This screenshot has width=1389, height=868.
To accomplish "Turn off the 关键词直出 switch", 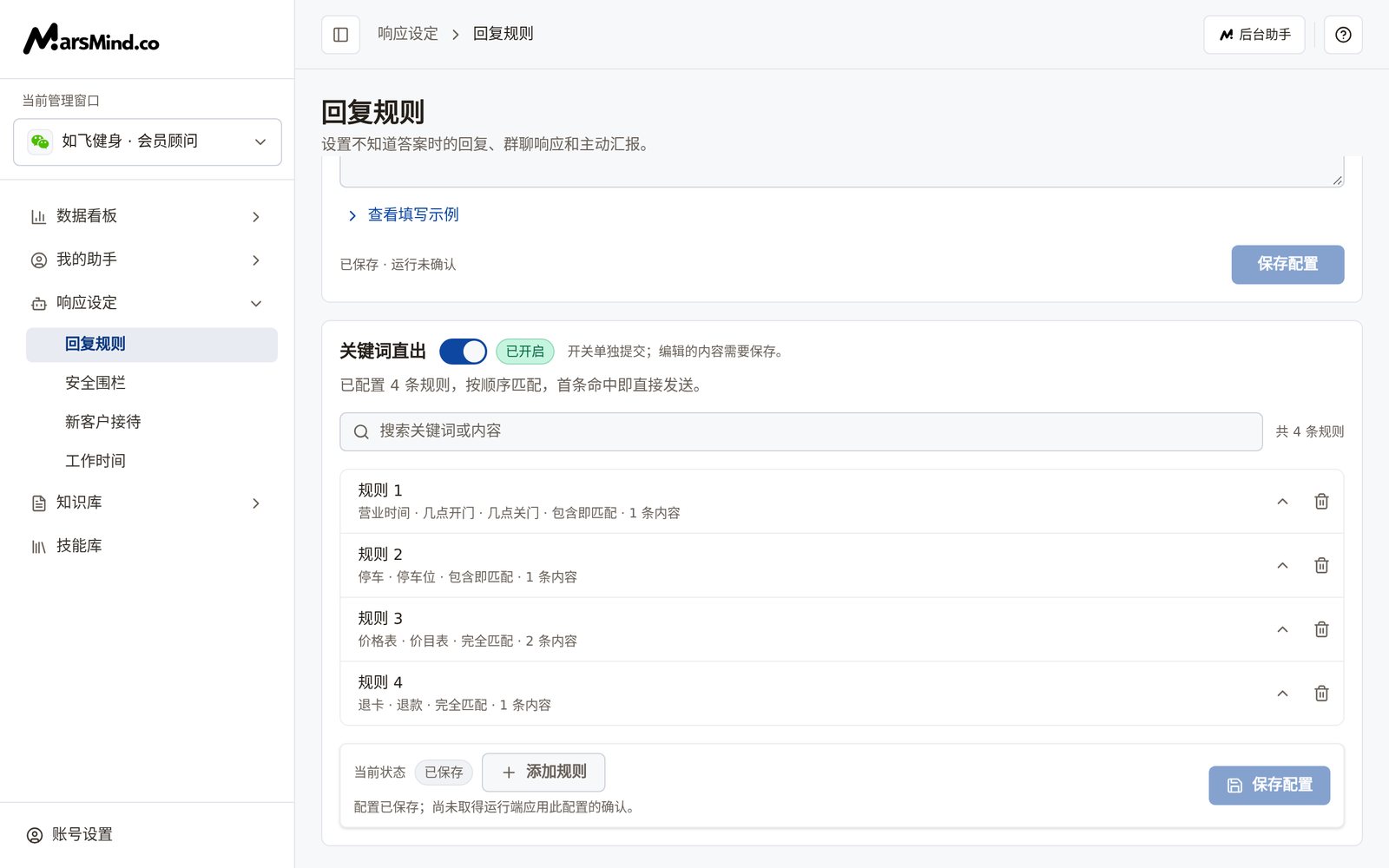I will (x=463, y=352).
